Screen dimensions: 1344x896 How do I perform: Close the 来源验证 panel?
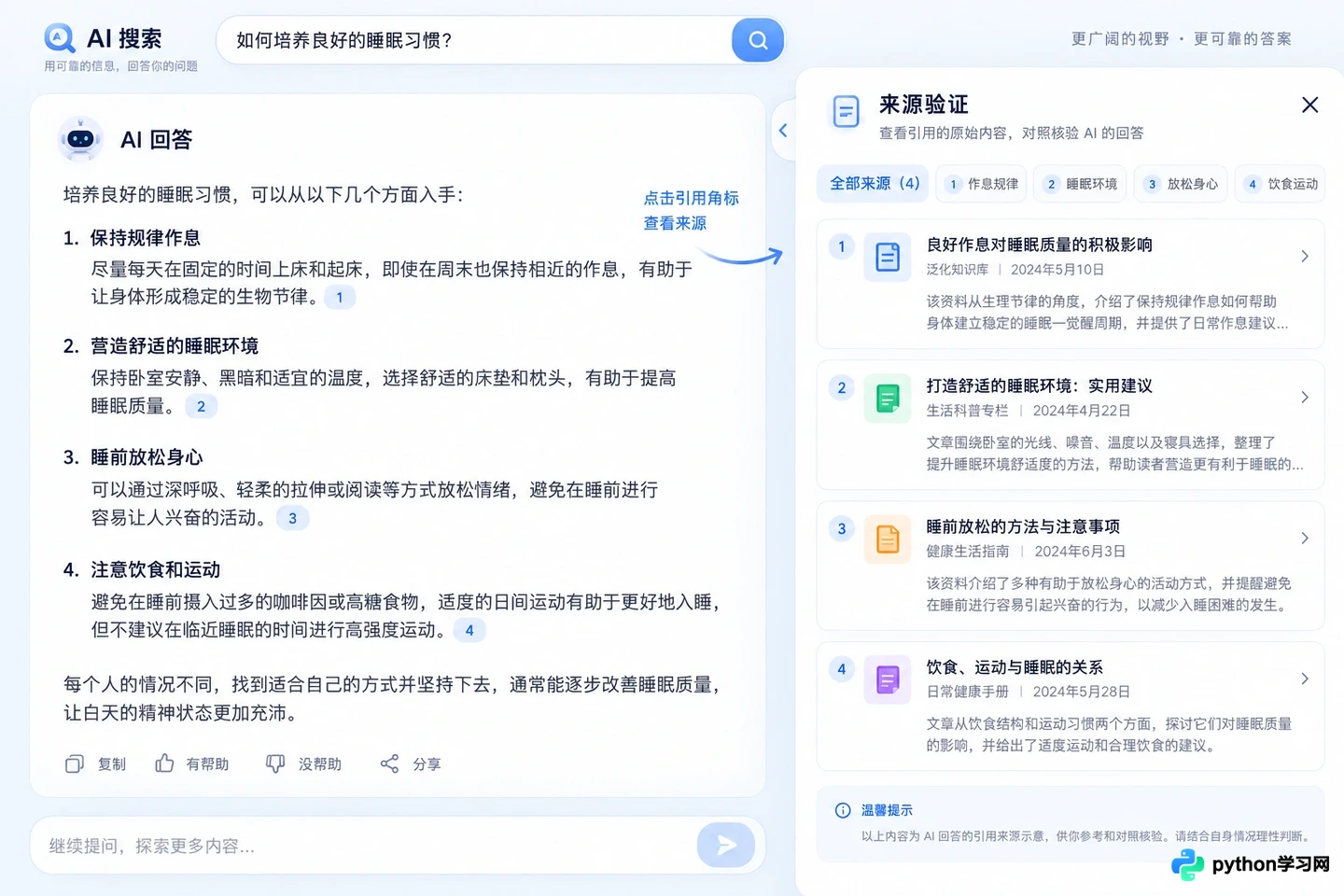1310,105
